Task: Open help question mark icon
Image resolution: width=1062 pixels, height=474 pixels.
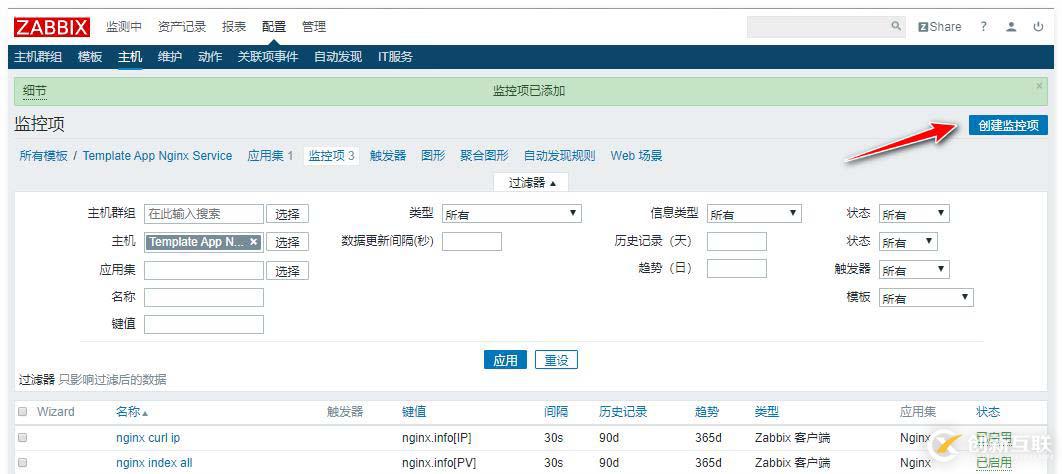Action: click(983, 27)
